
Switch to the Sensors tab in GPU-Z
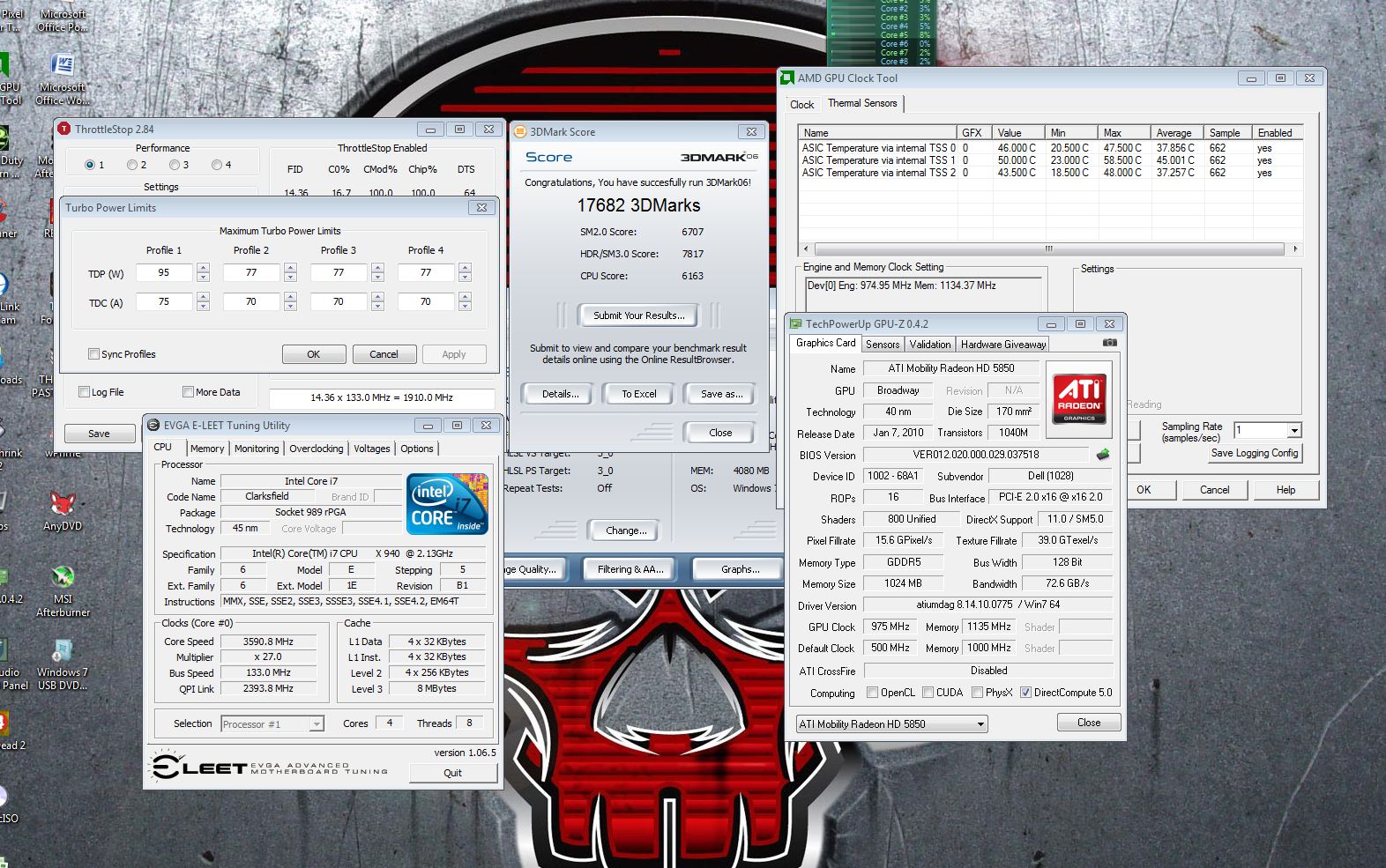(883, 345)
